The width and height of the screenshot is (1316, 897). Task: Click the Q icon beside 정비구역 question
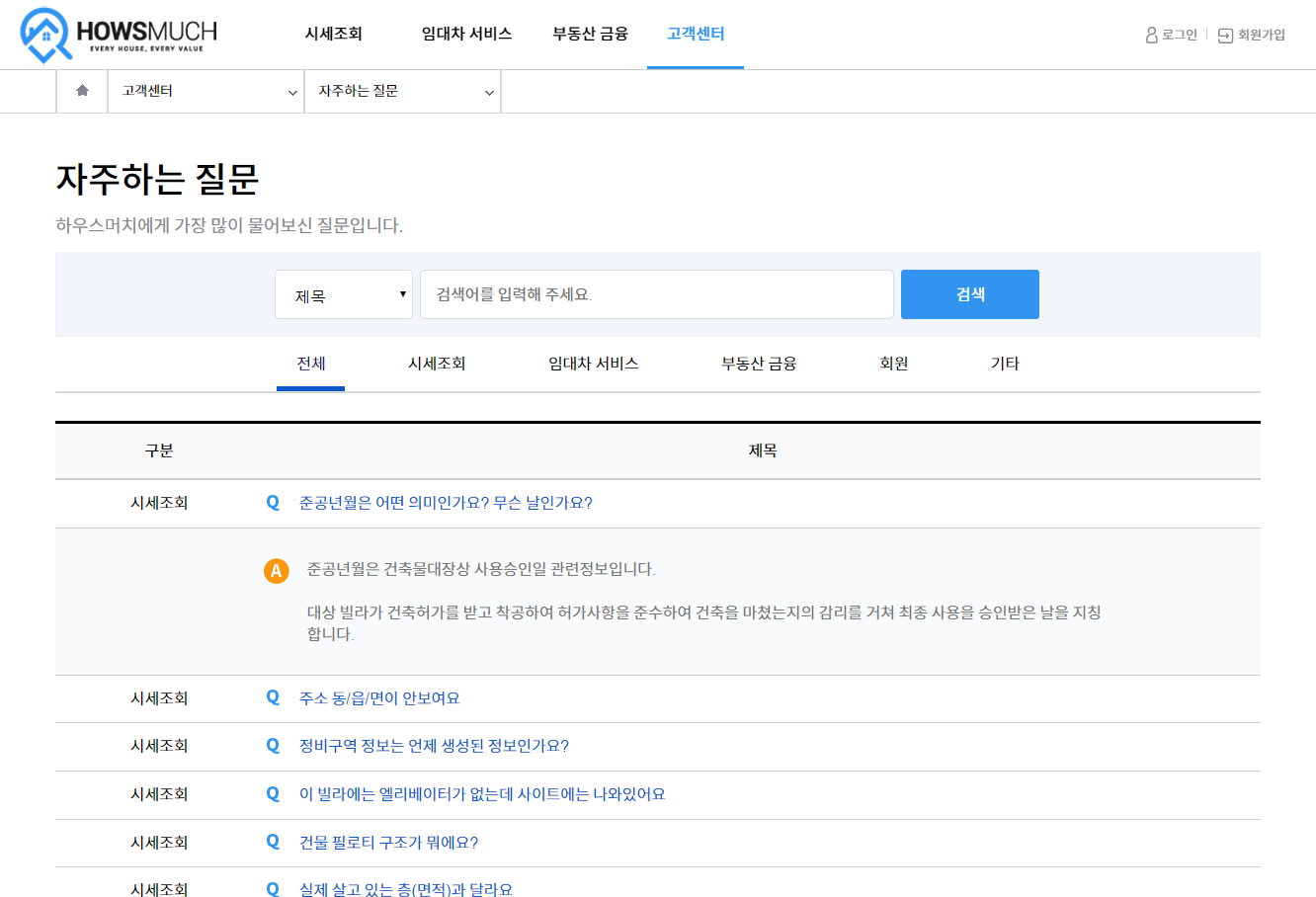(x=273, y=746)
